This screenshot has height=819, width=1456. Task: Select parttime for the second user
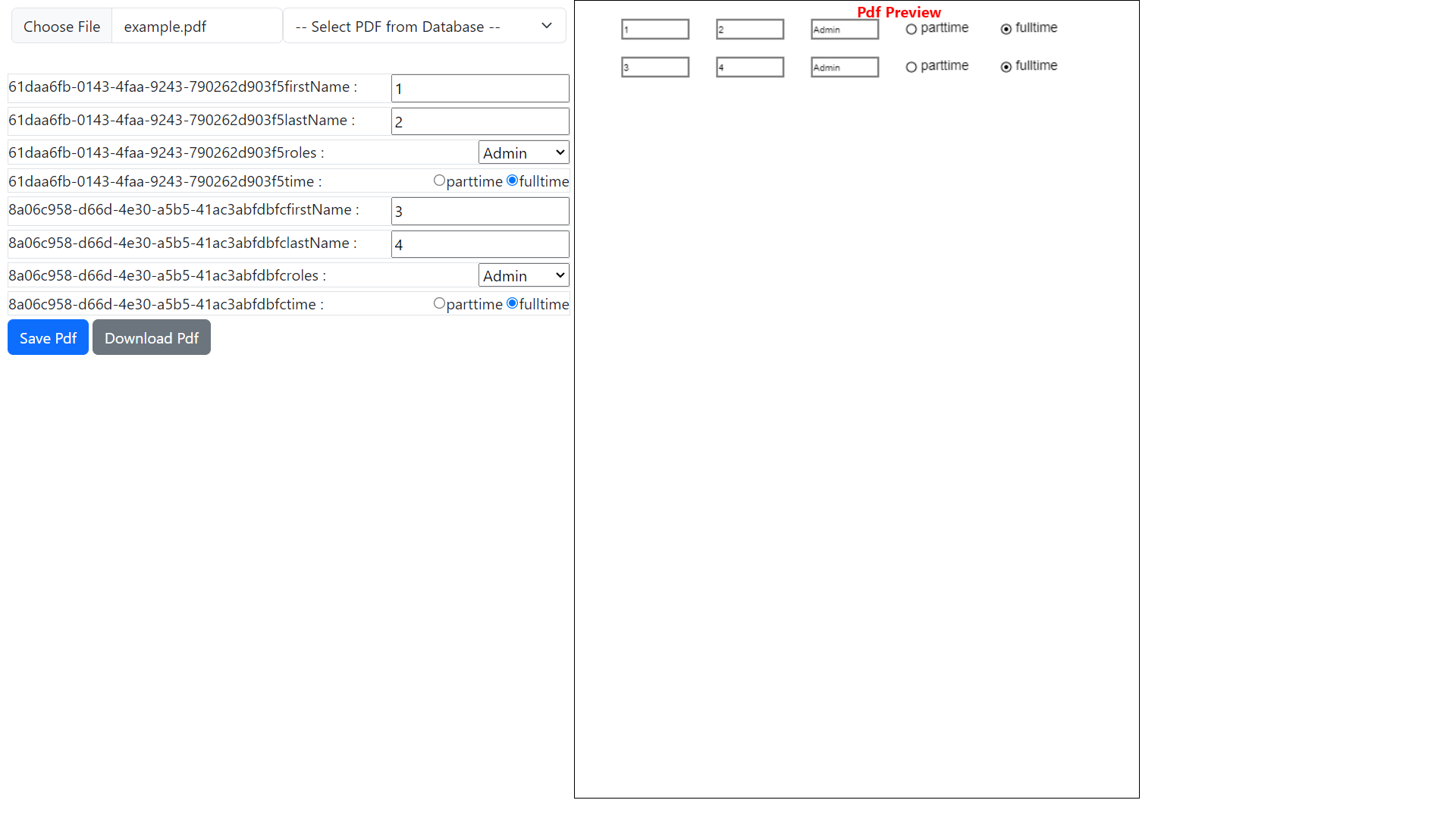439,303
